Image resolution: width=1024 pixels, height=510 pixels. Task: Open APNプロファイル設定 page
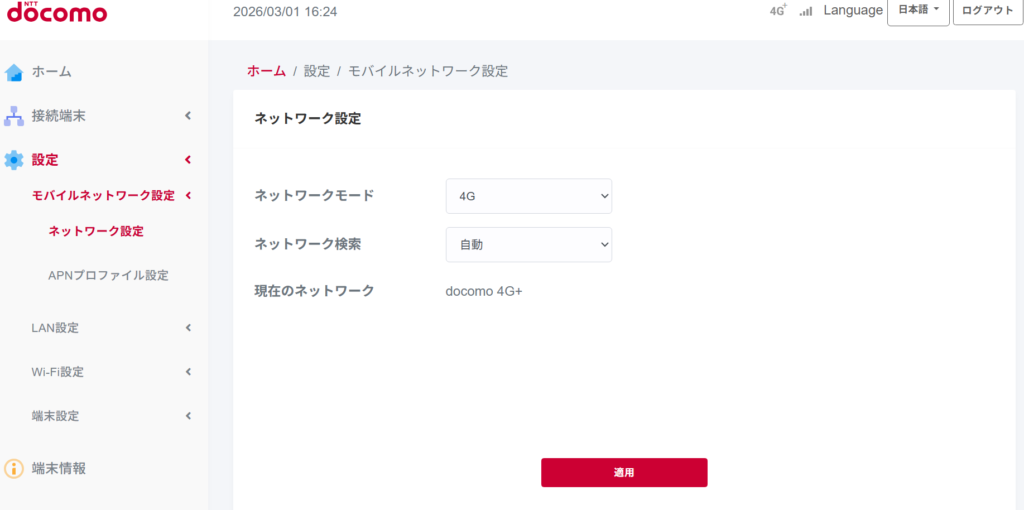click(108, 275)
